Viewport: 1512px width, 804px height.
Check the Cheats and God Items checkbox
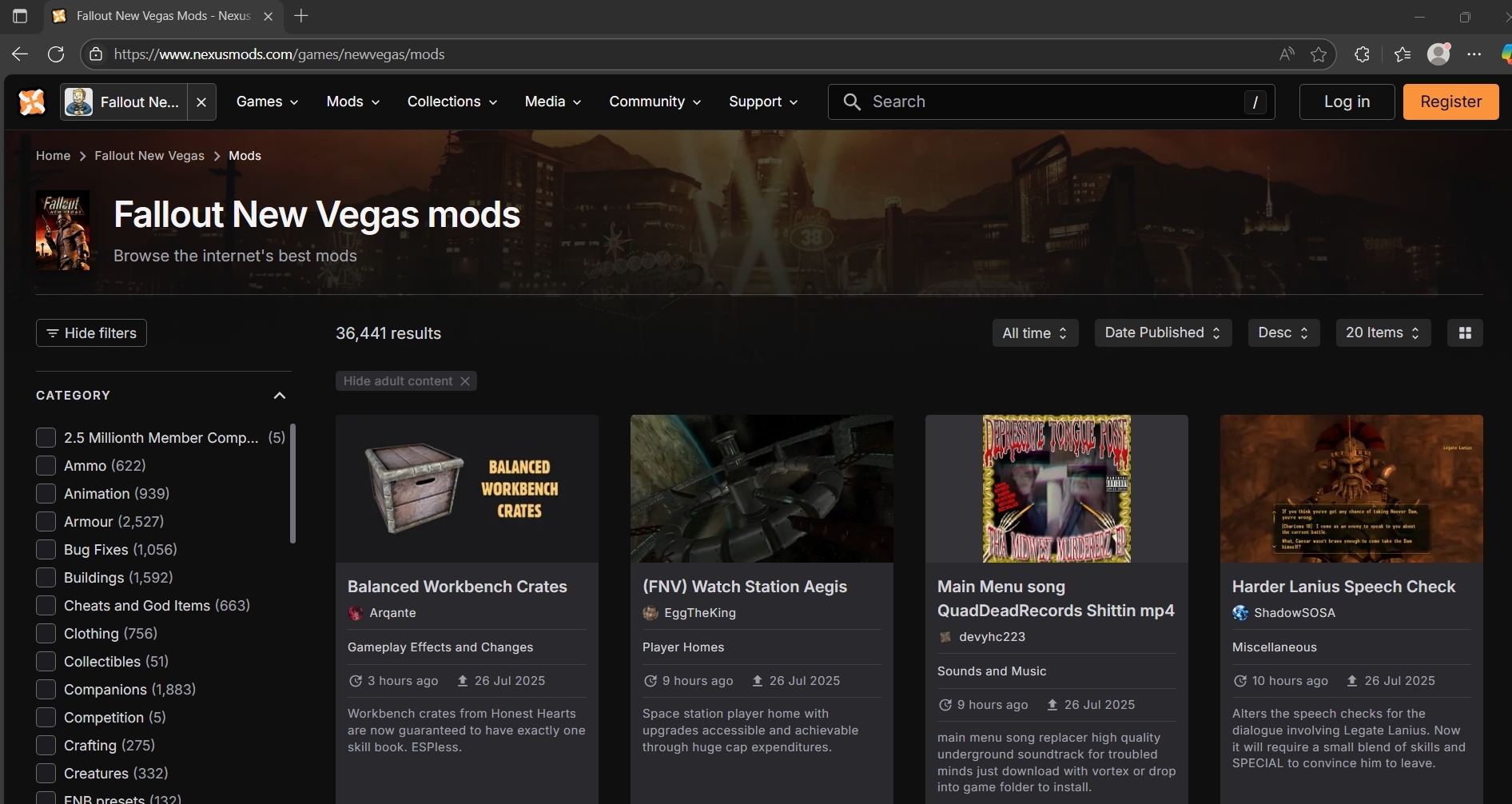pos(46,606)
